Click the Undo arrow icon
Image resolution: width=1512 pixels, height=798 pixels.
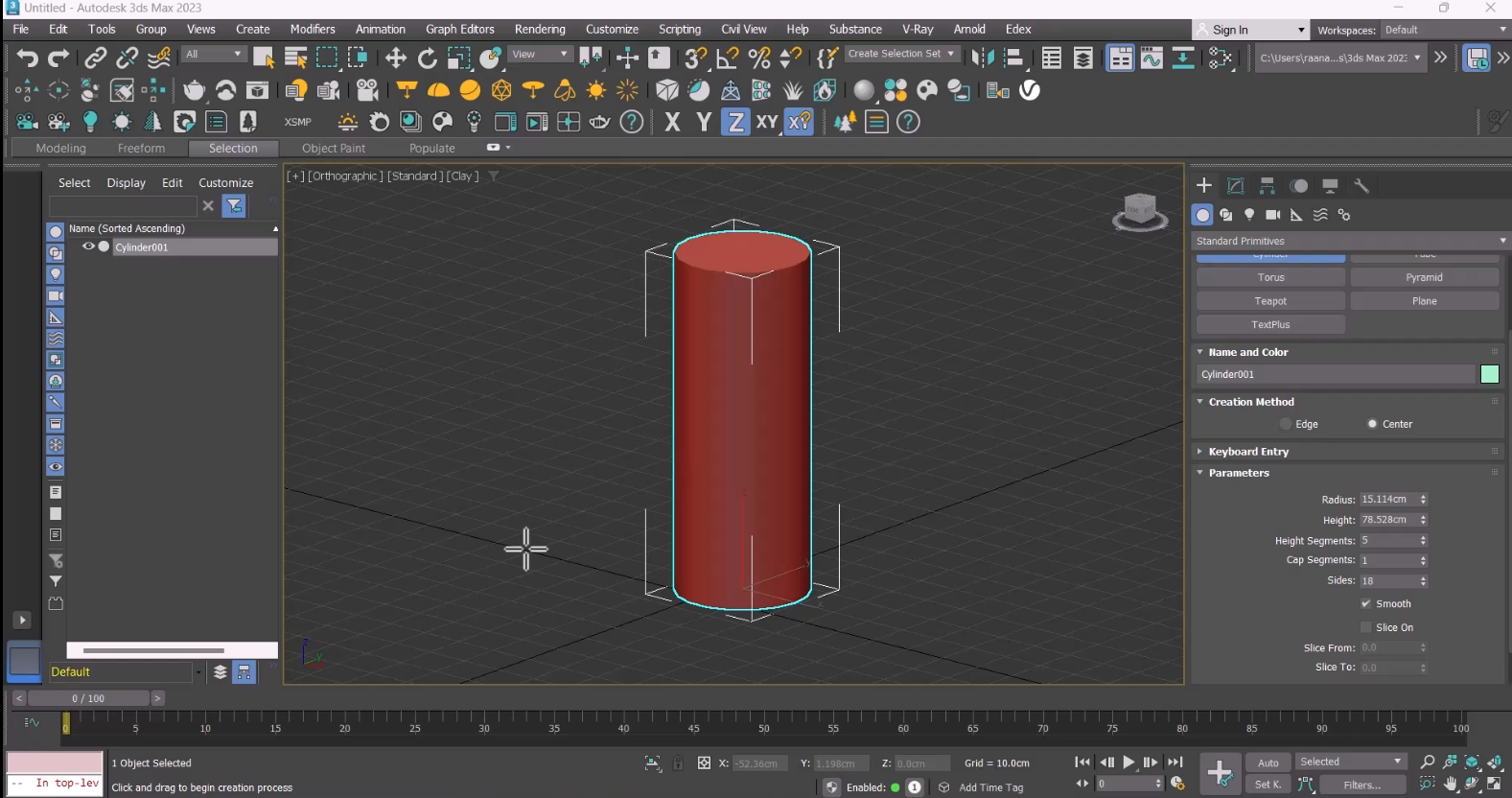(27, 59)
